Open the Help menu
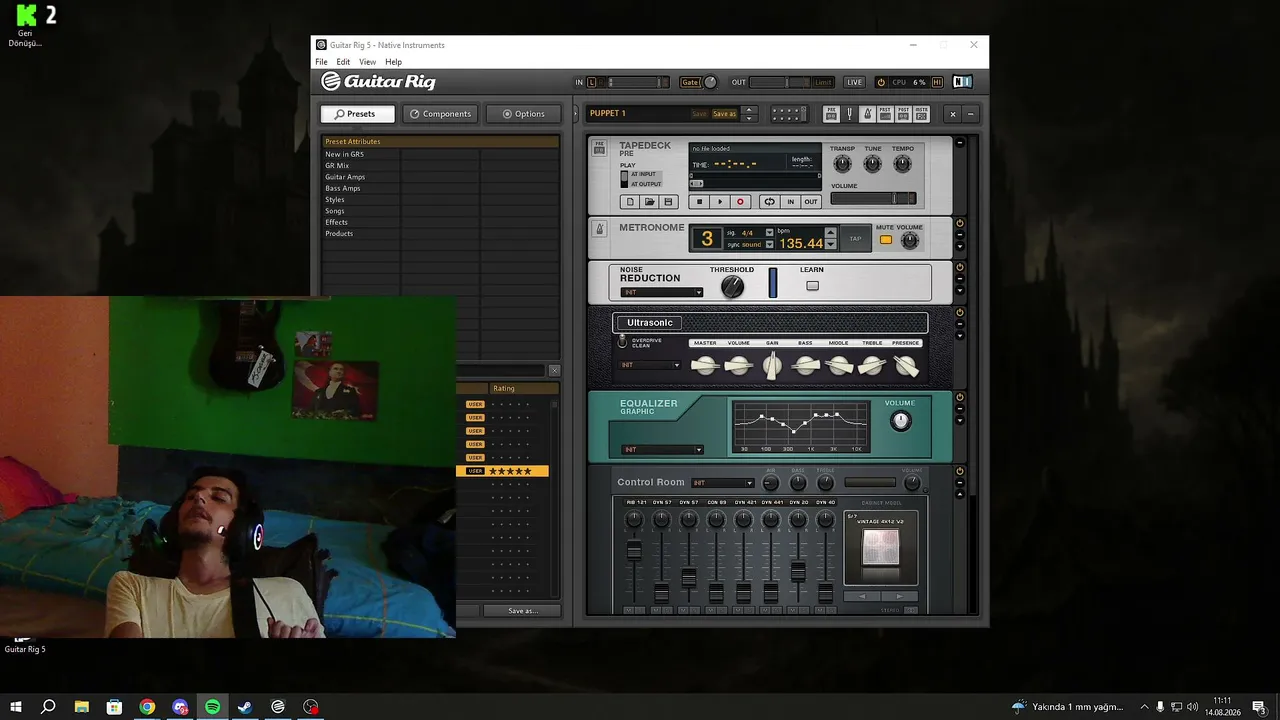The height and width of the screenshot is (720, 1280). click(393, 62)
